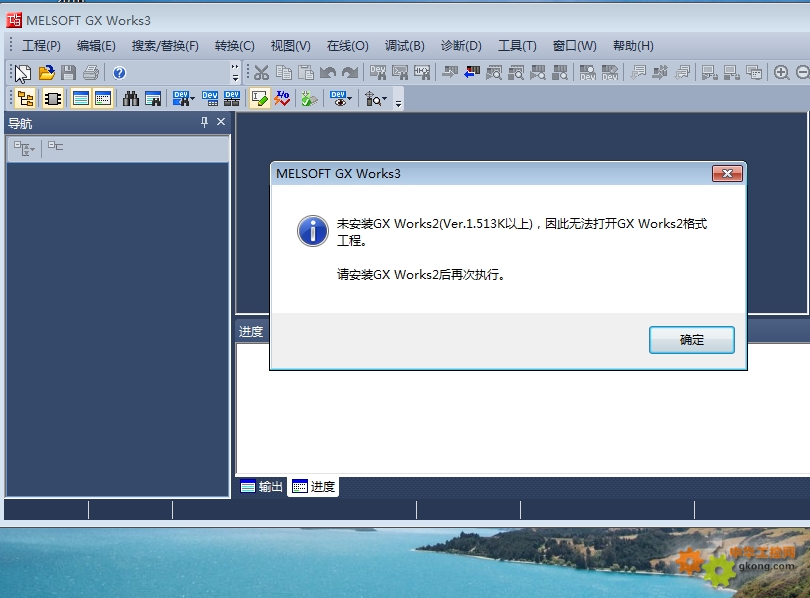The width and height of the screenshot is (810, 598).
Task: Click the redo arrow icon
Action: click(x=350, y=73)
